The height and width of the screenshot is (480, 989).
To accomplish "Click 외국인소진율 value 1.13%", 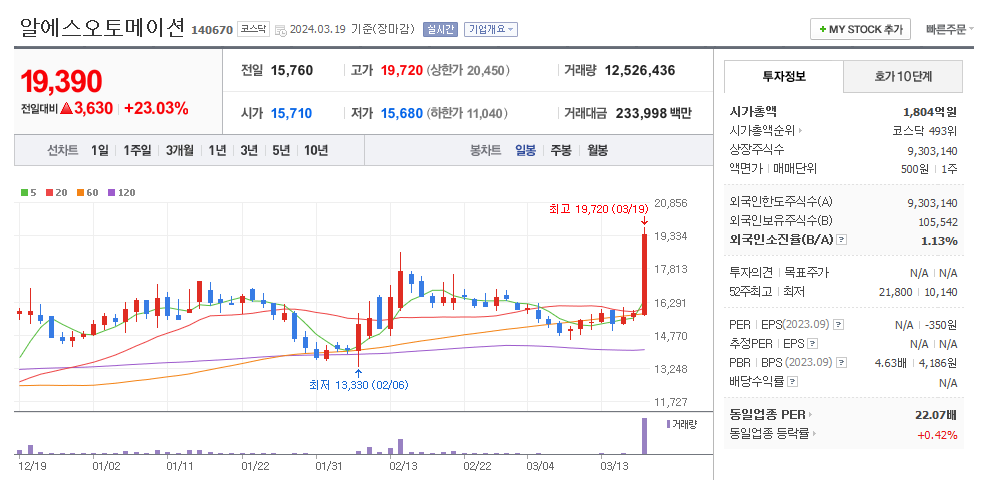I will [939, 240].
